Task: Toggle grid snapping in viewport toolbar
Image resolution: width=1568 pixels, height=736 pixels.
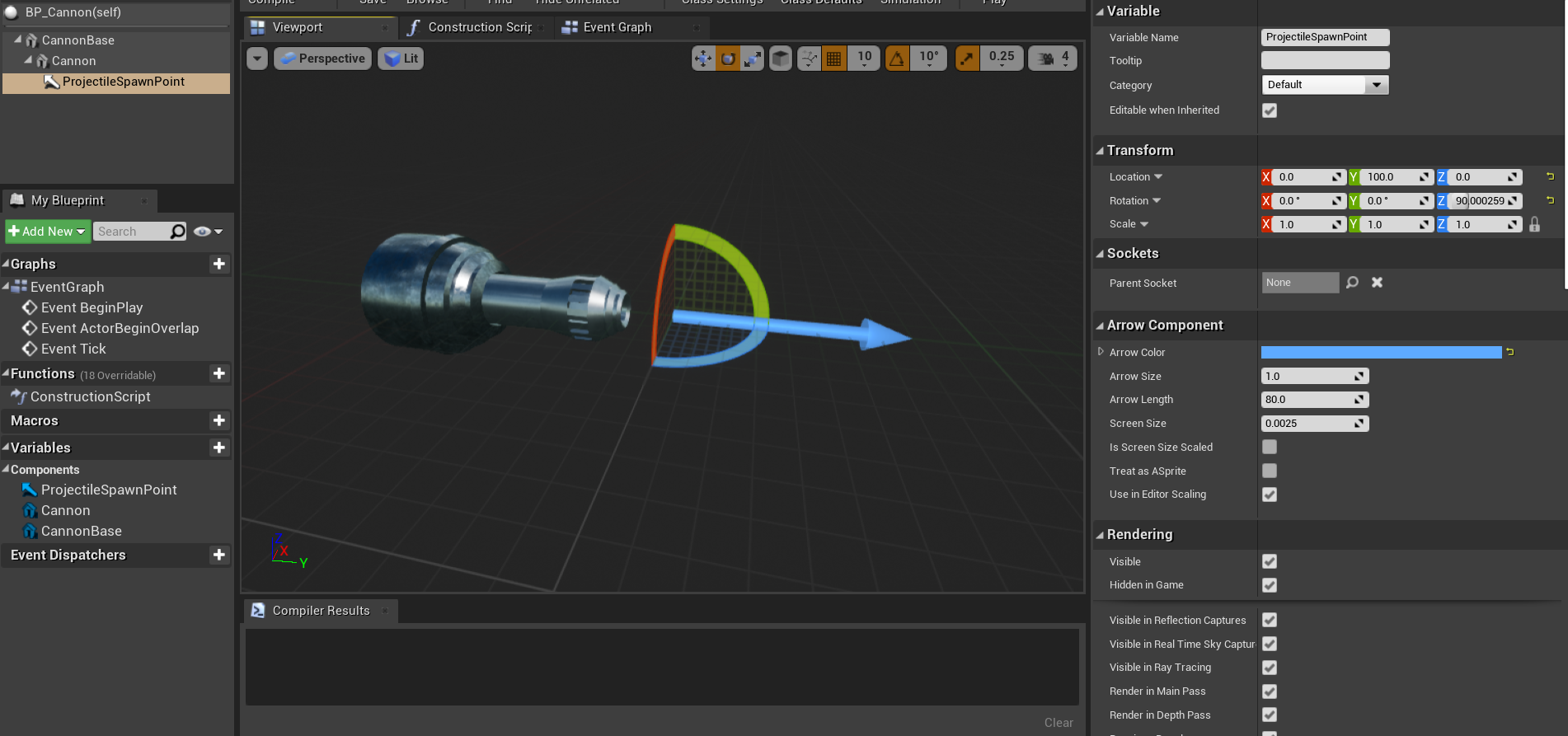Action: tap(834, 59)
